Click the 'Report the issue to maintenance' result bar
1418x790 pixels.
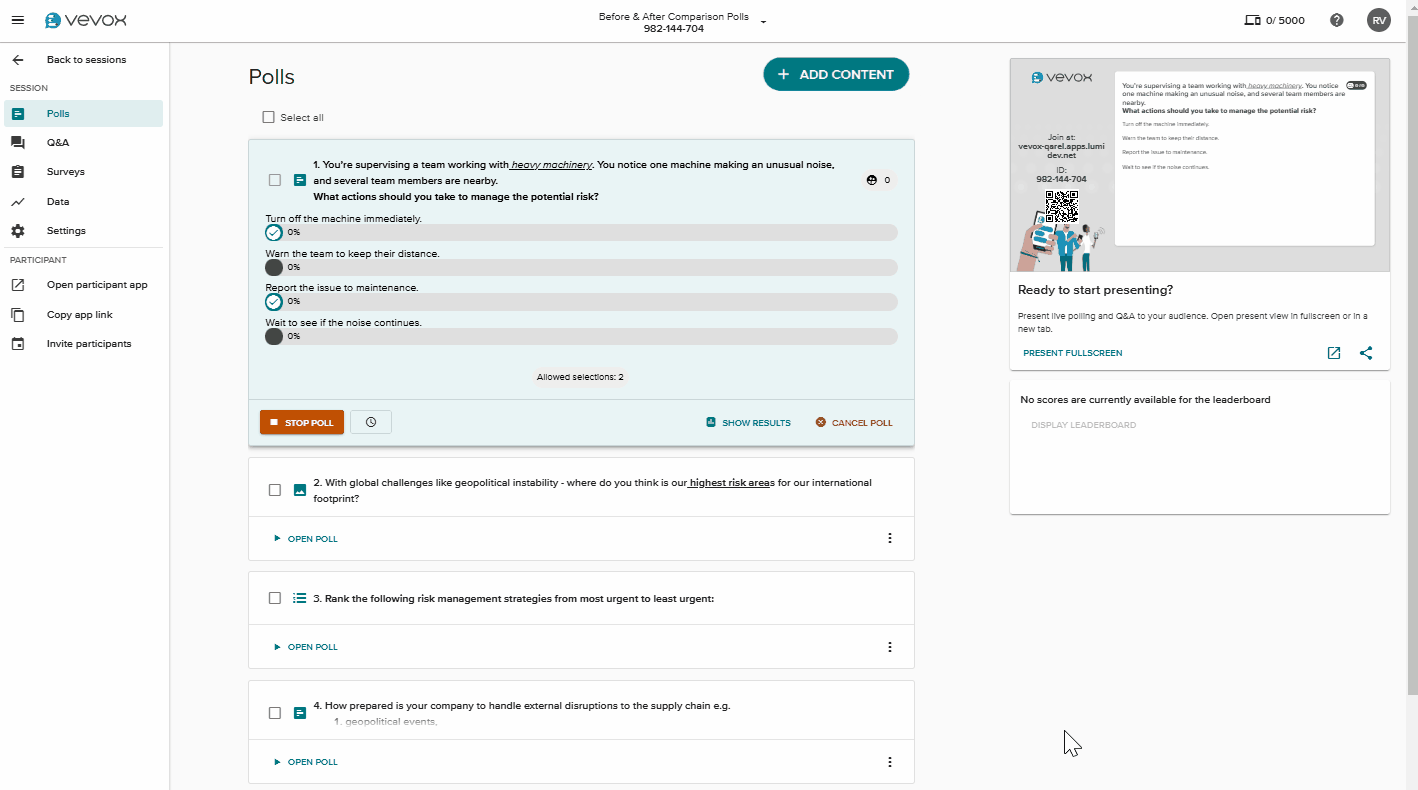590,301
